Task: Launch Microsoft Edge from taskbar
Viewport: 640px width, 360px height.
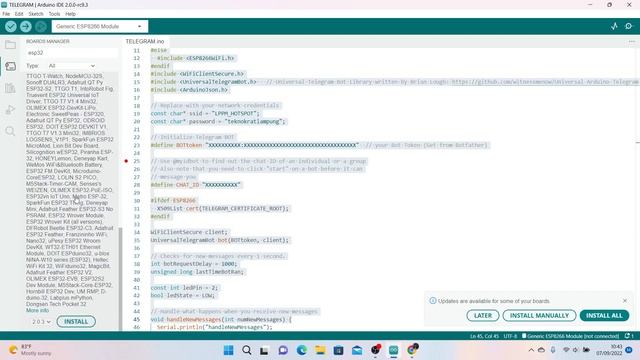Action: pyautogui.click(x=302, y=350)
